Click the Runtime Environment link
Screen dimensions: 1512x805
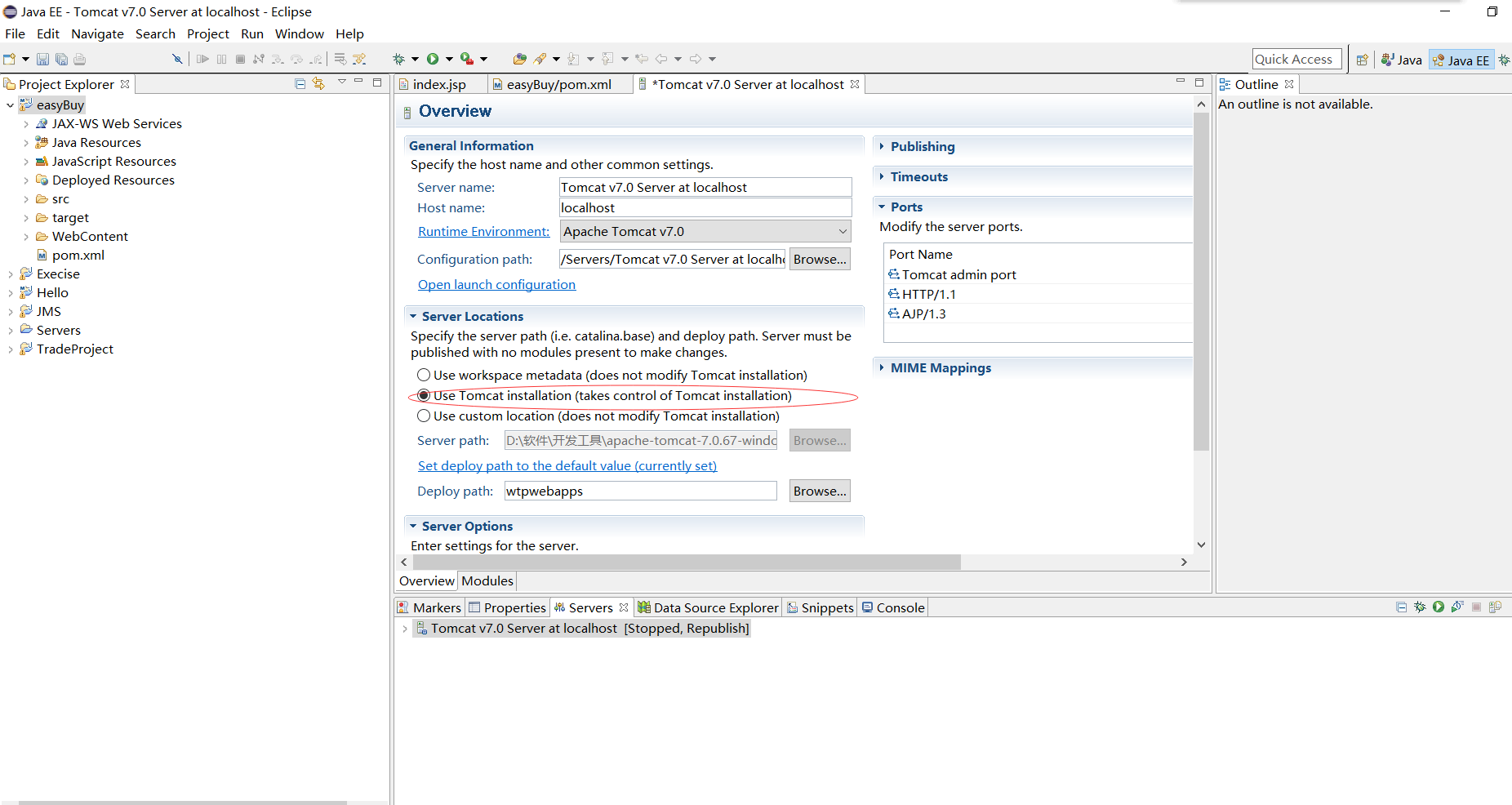click(483, 231)
